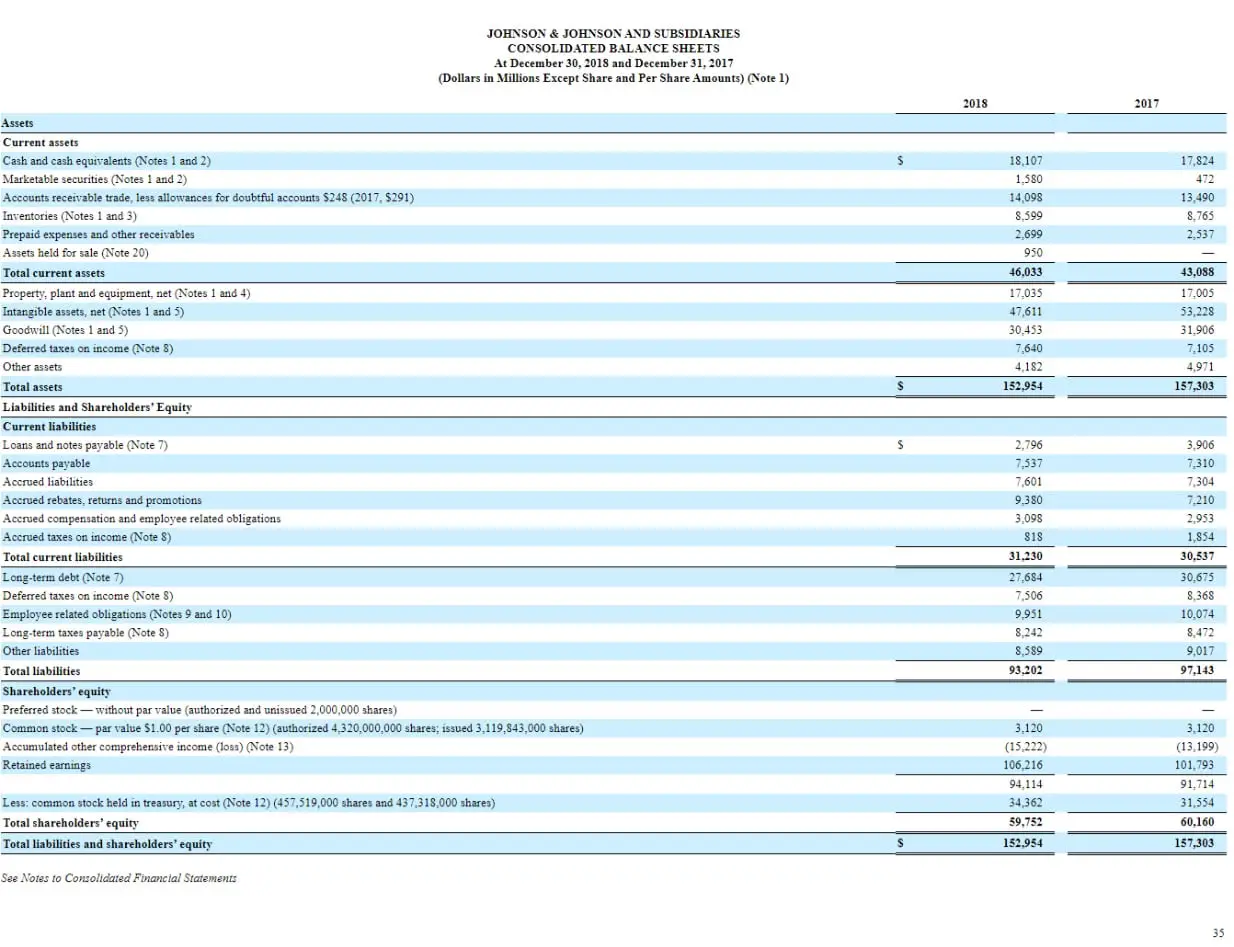Click "See Notes to Consolidated Financial Statements" footnote
Screen dimensions: 1234x947
pos(120,877)
